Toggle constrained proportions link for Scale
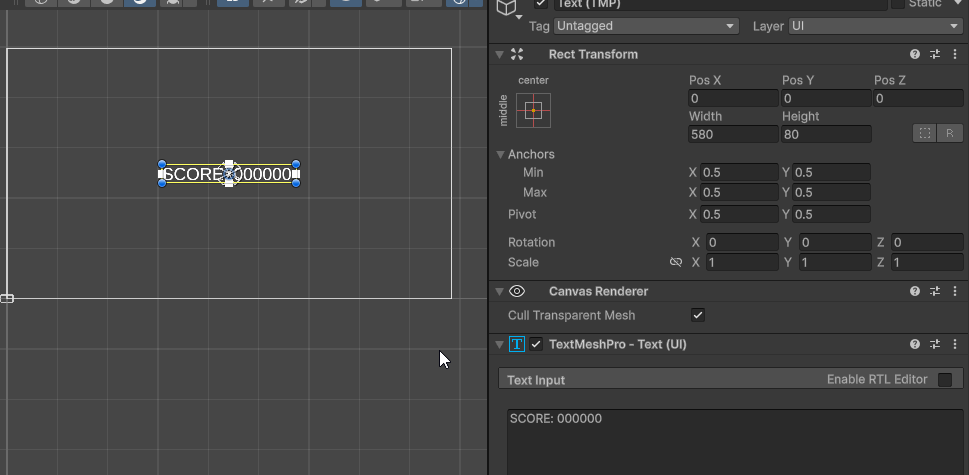This screenshot has width=969, height=475. 675,263
